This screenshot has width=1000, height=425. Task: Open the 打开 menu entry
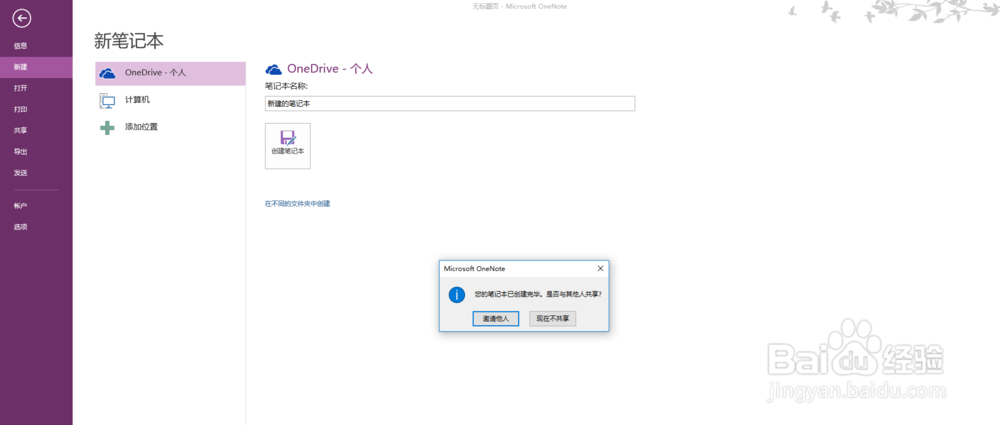point(20,88)
